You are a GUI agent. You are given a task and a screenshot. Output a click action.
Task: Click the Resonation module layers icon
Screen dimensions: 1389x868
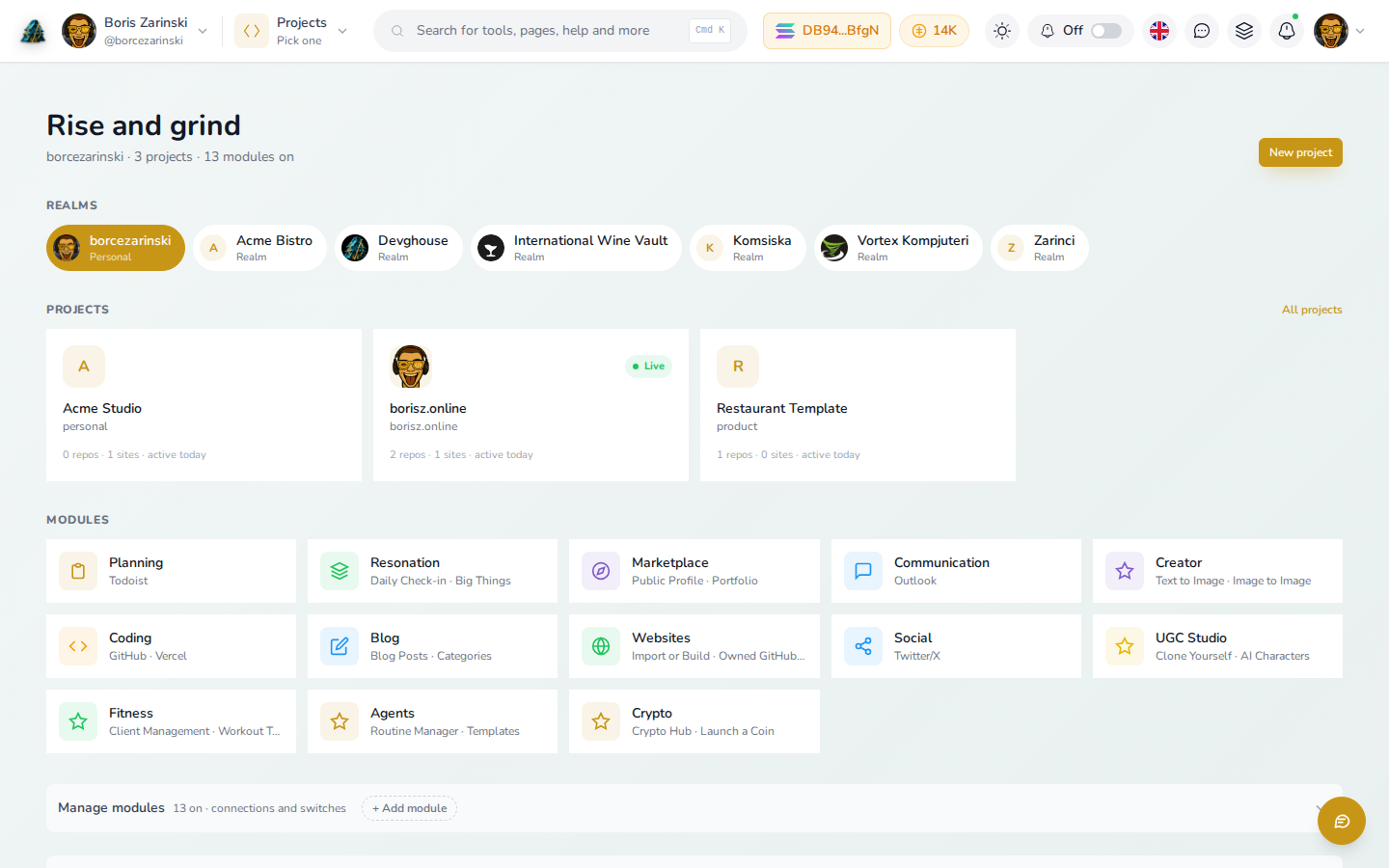coord(340,571)
